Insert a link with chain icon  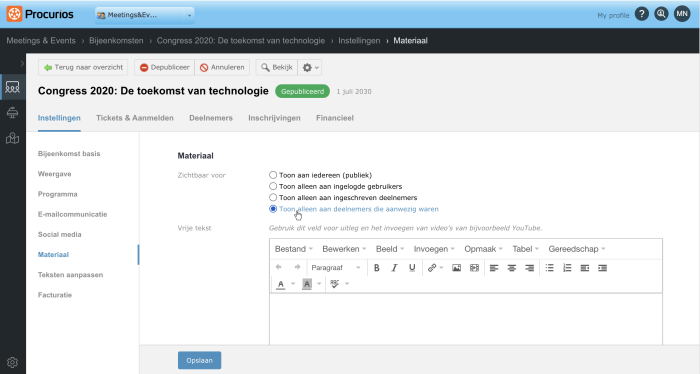pos(432,268)
